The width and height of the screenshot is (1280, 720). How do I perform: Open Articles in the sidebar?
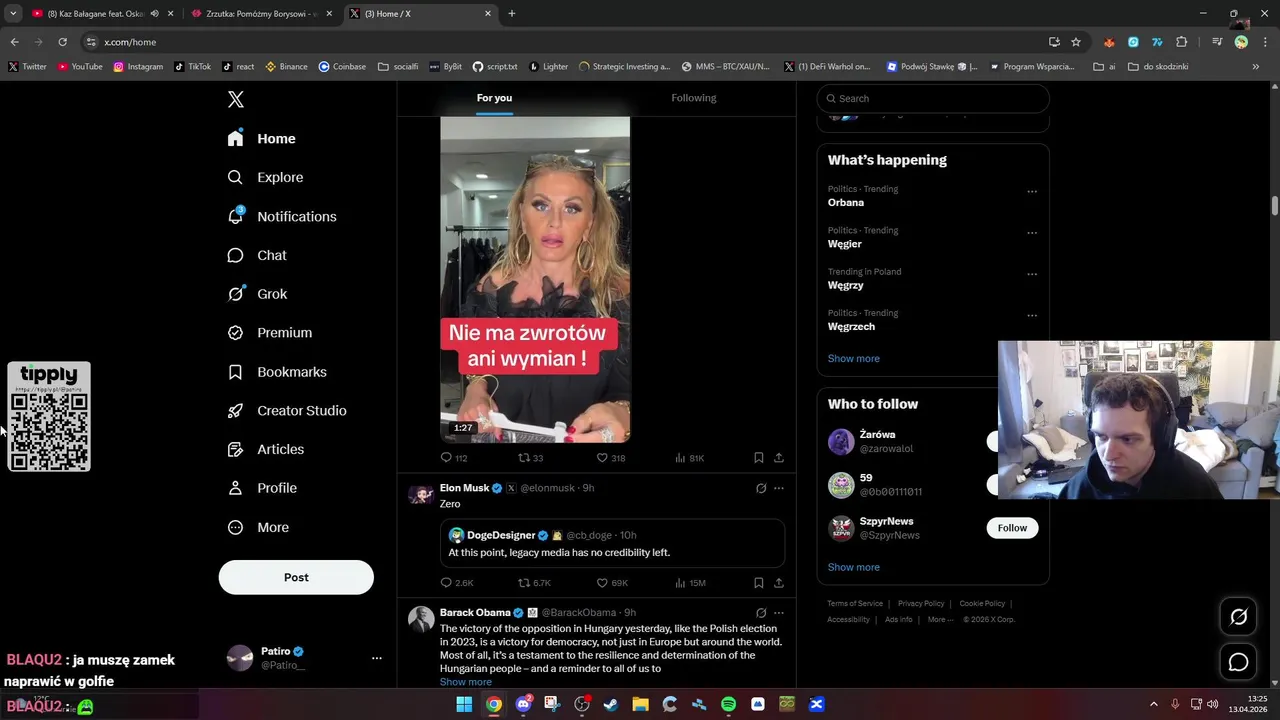(266, 449)
